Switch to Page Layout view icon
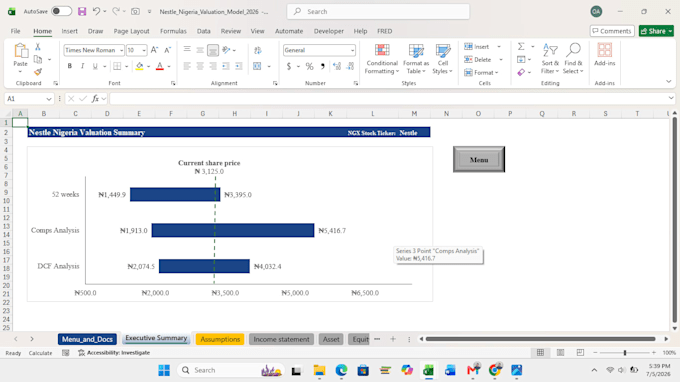The height and width of the screenshot is (382, 680). [560, 353]
